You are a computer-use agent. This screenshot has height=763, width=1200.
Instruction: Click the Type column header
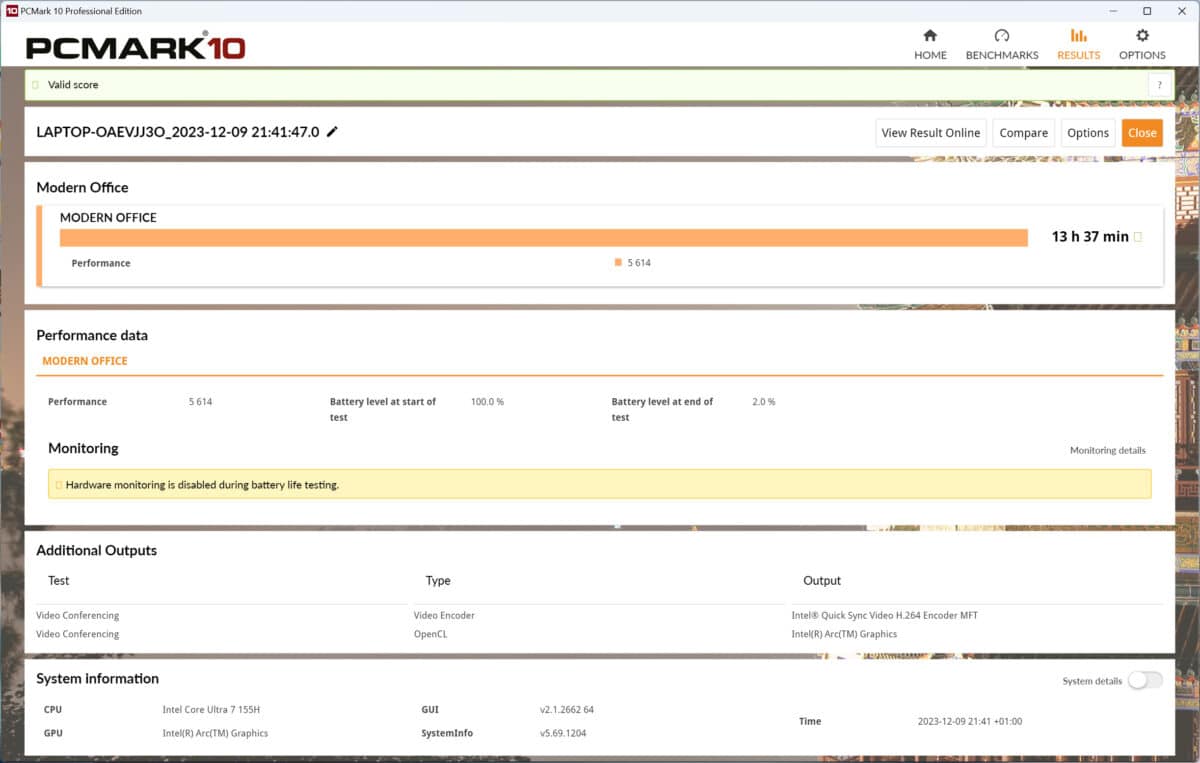point(438,580)
